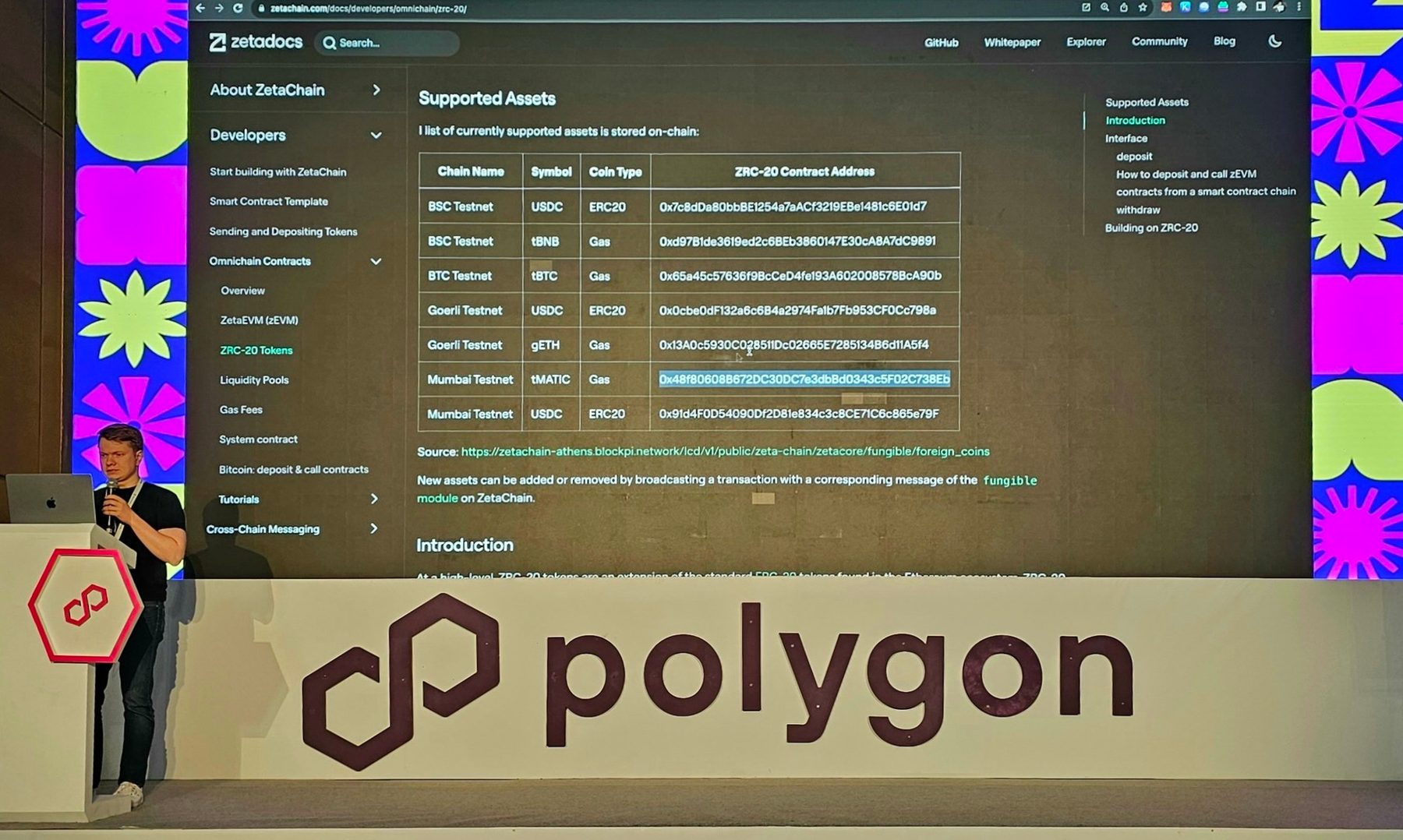Screen dimensions: 1403x840
Task: Collapse the Omnichain Contracts chevron
Action: click(x=376, y=261)
